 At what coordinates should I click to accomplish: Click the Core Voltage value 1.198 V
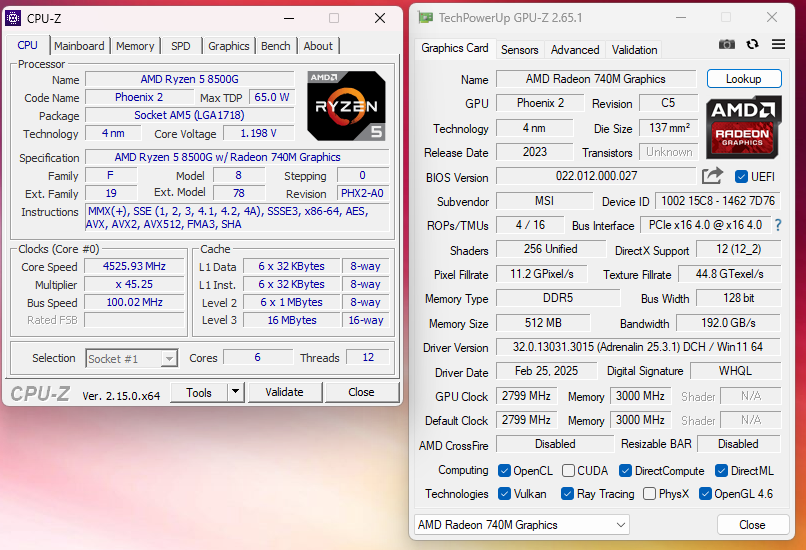259,134
